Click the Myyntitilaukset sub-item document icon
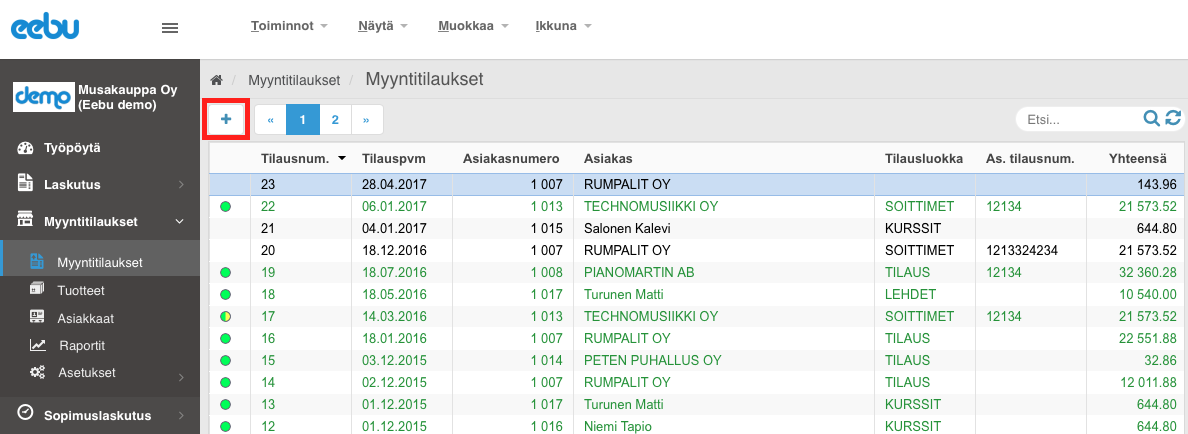This screenshot has height=434, width=1188. pyautogui.click(x=36, y=262)
